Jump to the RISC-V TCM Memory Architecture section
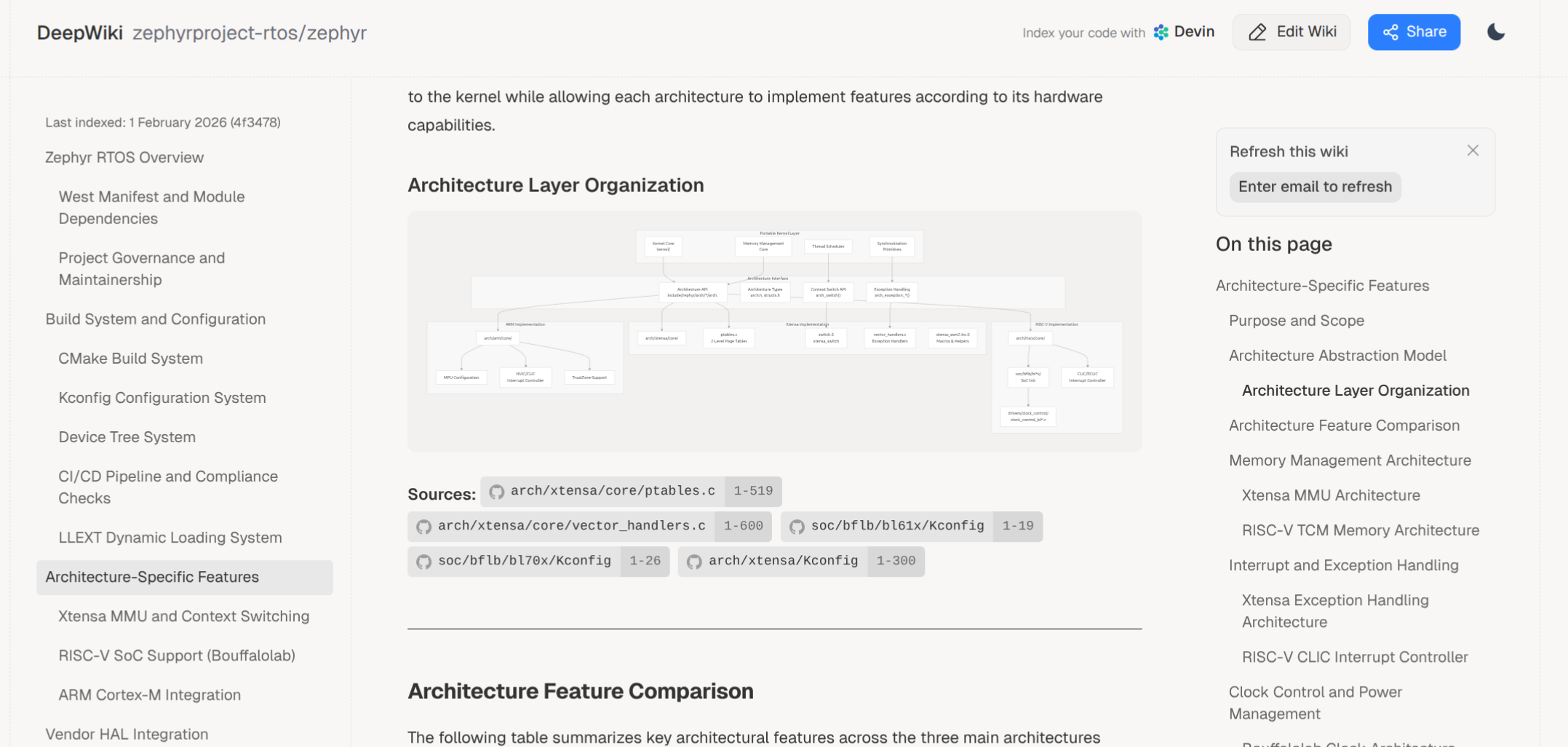This screenshot has height=747, width=1568. pyautogui.click(x=1360, y=530)
